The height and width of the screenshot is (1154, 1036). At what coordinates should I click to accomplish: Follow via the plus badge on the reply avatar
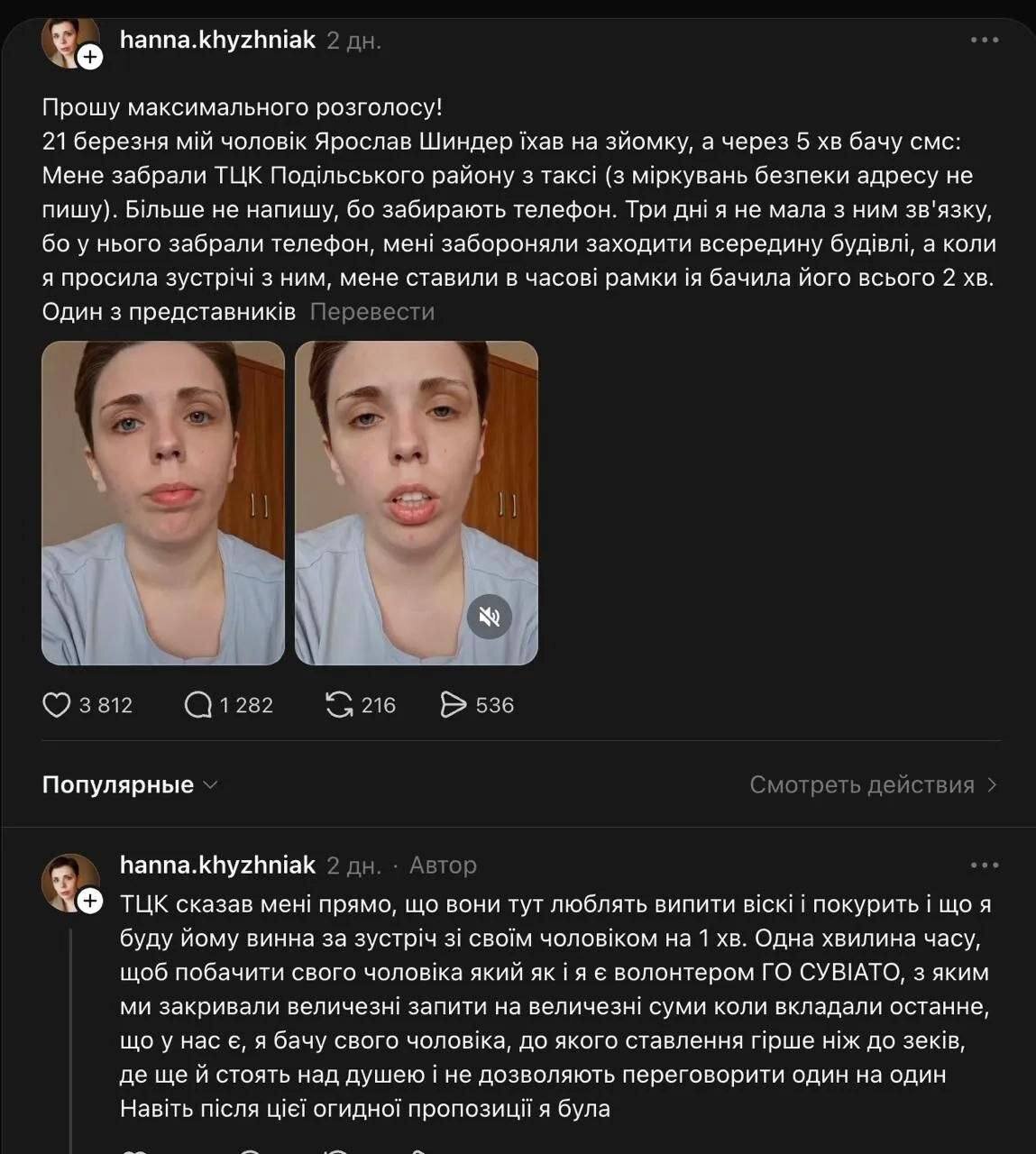pos(90,901)
